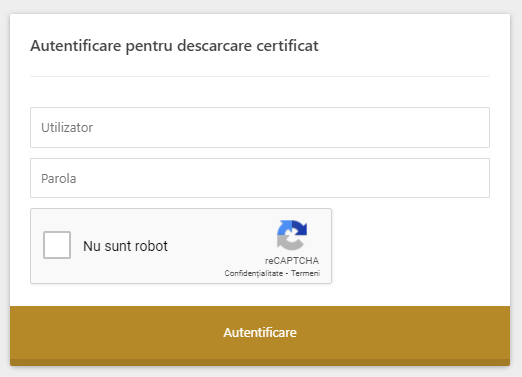
Task: Click the grey arrow of the reCAPTCHA logo
Action: [x=287, y=243]
